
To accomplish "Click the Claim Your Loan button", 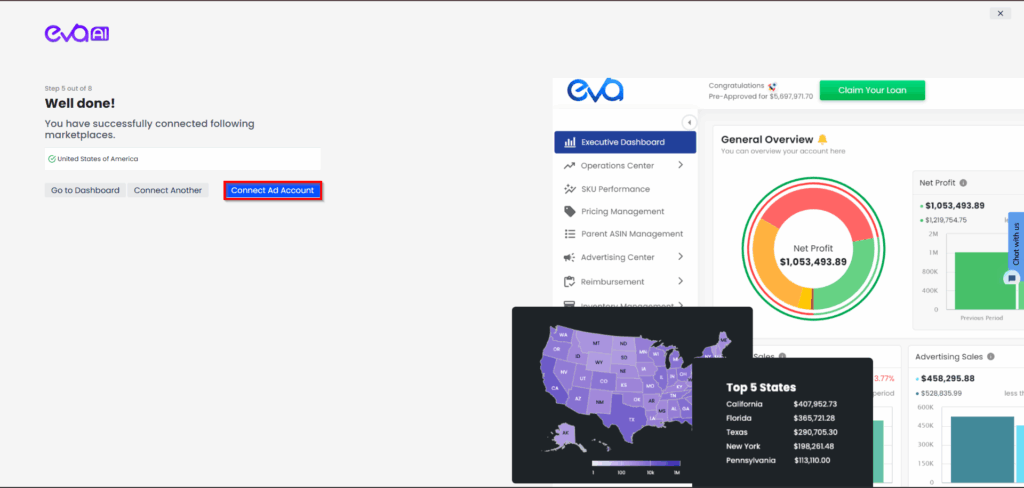I will 872,90.
